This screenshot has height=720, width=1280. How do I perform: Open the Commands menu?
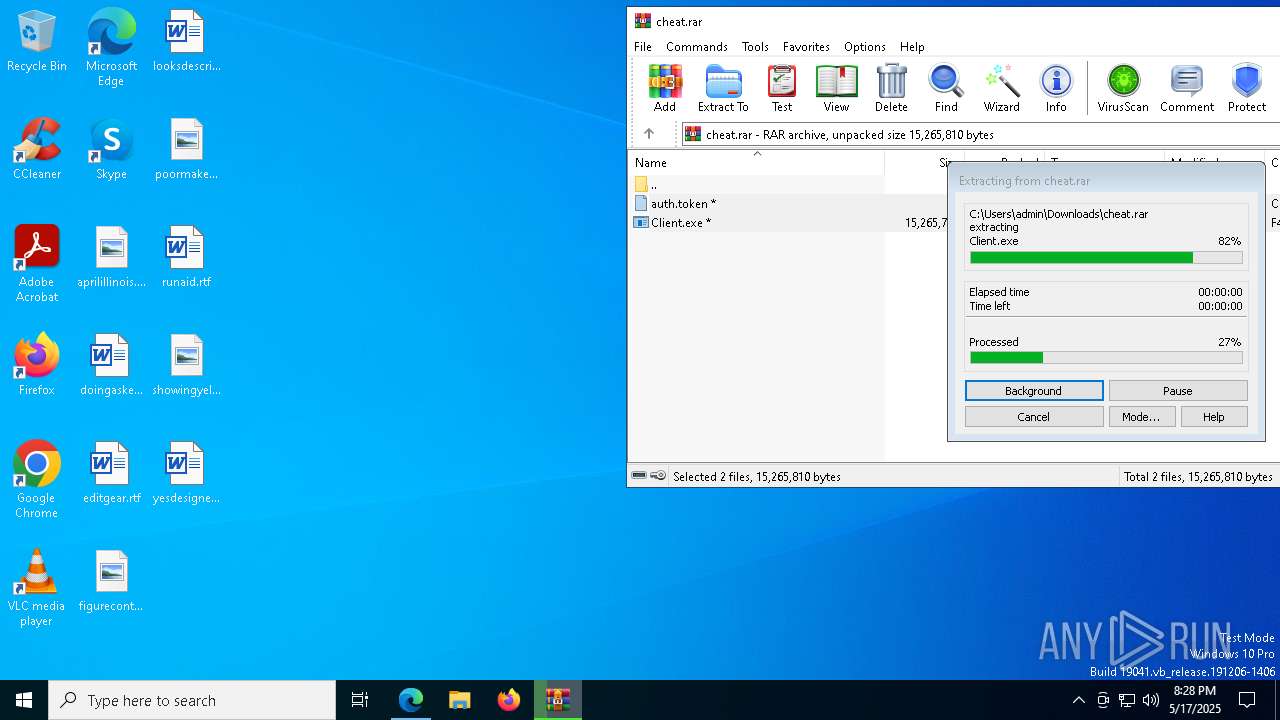click(697, 47)
